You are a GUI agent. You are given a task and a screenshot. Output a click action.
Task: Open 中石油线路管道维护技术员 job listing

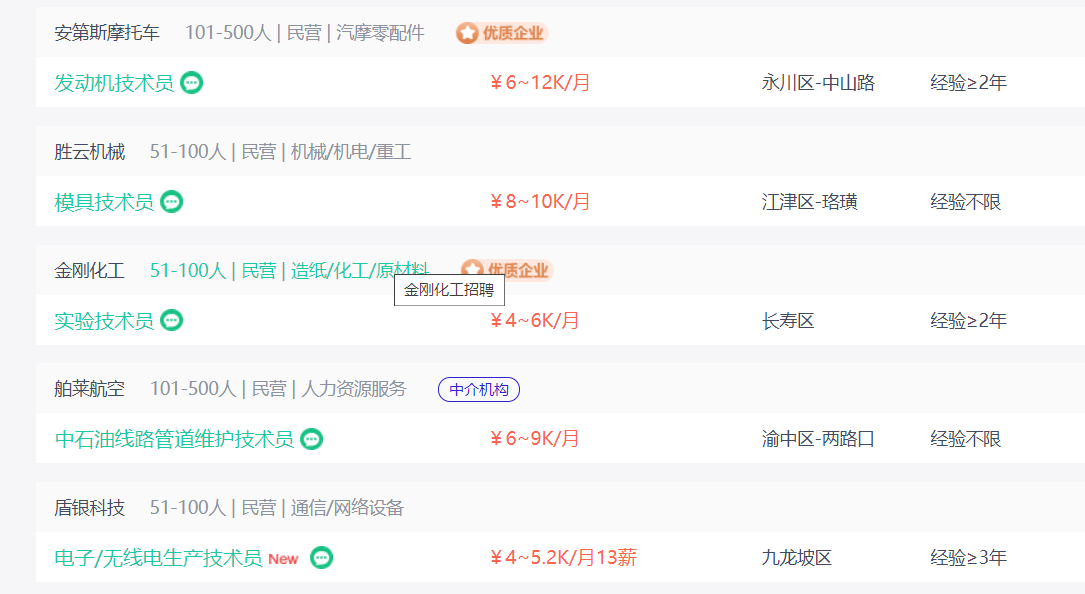click(x=174, y=439)
